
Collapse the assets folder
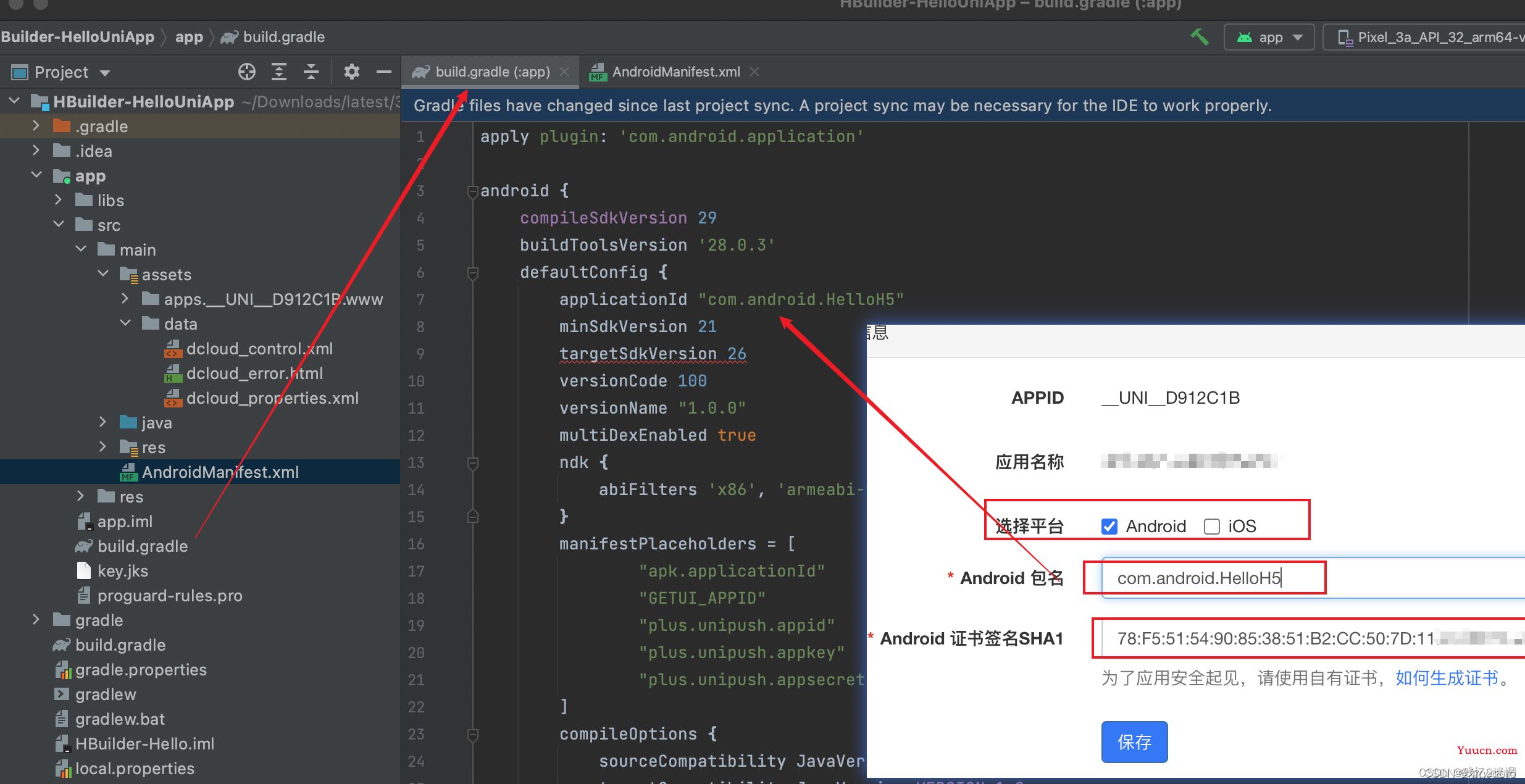coord(103,273)
